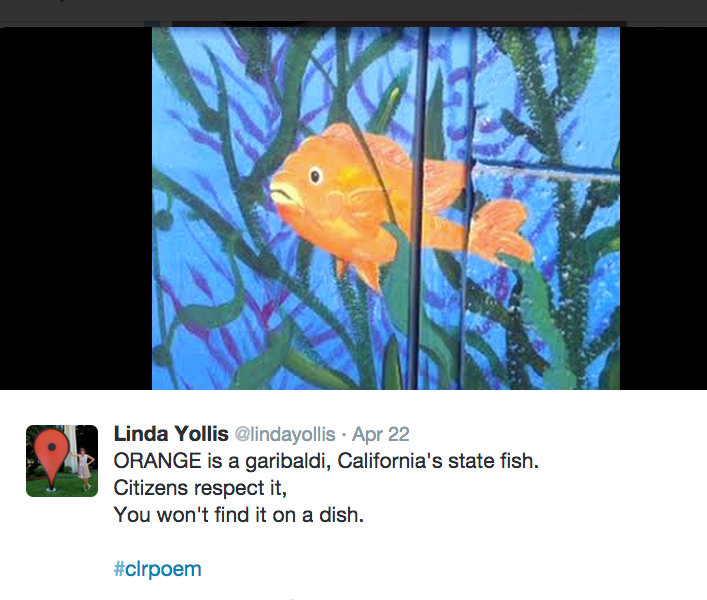The image size is (707, 600).
Task: Open the Apr 22 tweet timestamp
Action: 381,435
